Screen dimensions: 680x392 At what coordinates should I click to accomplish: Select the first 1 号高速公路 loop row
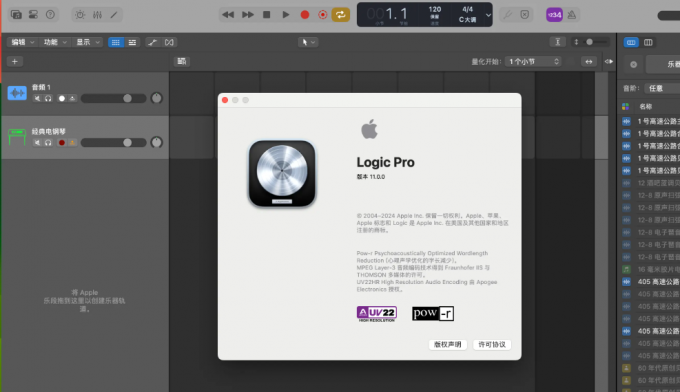(x=651, y=121)
